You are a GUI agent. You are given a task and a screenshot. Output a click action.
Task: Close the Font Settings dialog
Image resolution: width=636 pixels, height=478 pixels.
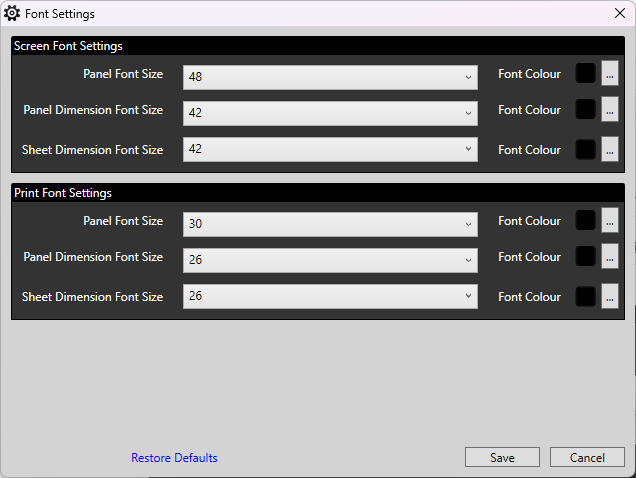[619, 13]
